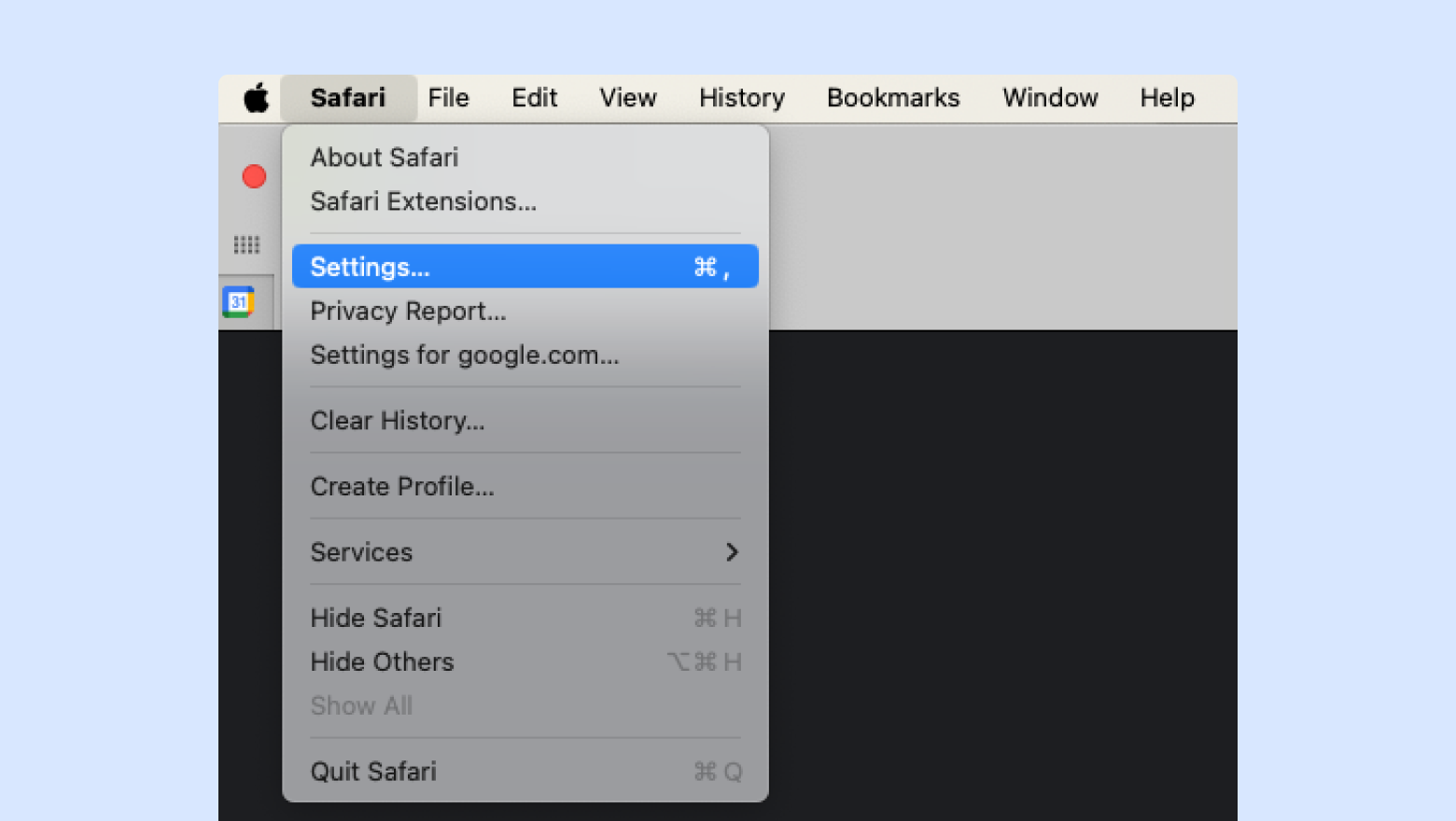
Task: Open the Apple logo menu
Action: click(x=256, y=98)
